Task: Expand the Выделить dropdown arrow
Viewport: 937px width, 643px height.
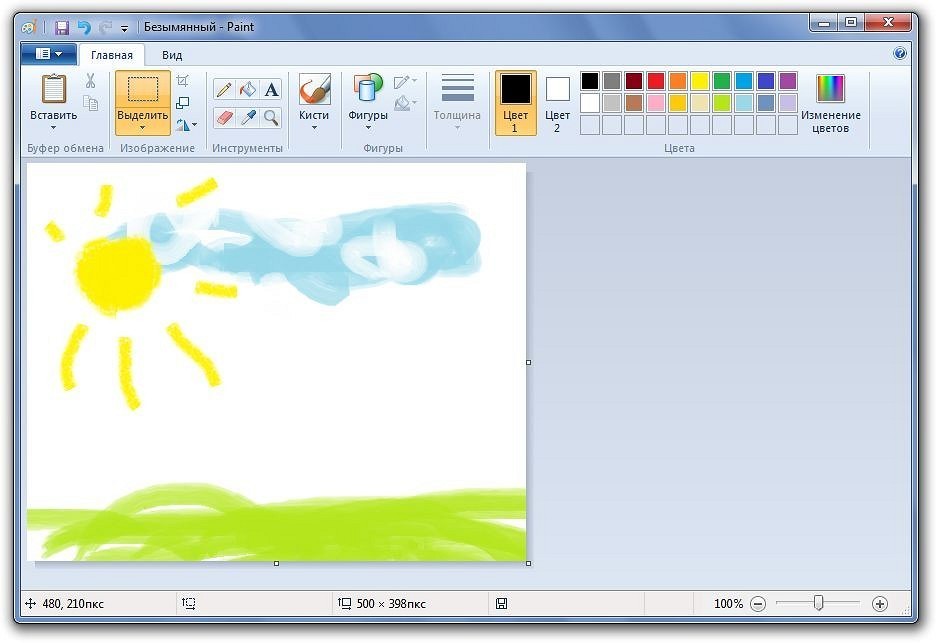Action: (x=142, y=128)
